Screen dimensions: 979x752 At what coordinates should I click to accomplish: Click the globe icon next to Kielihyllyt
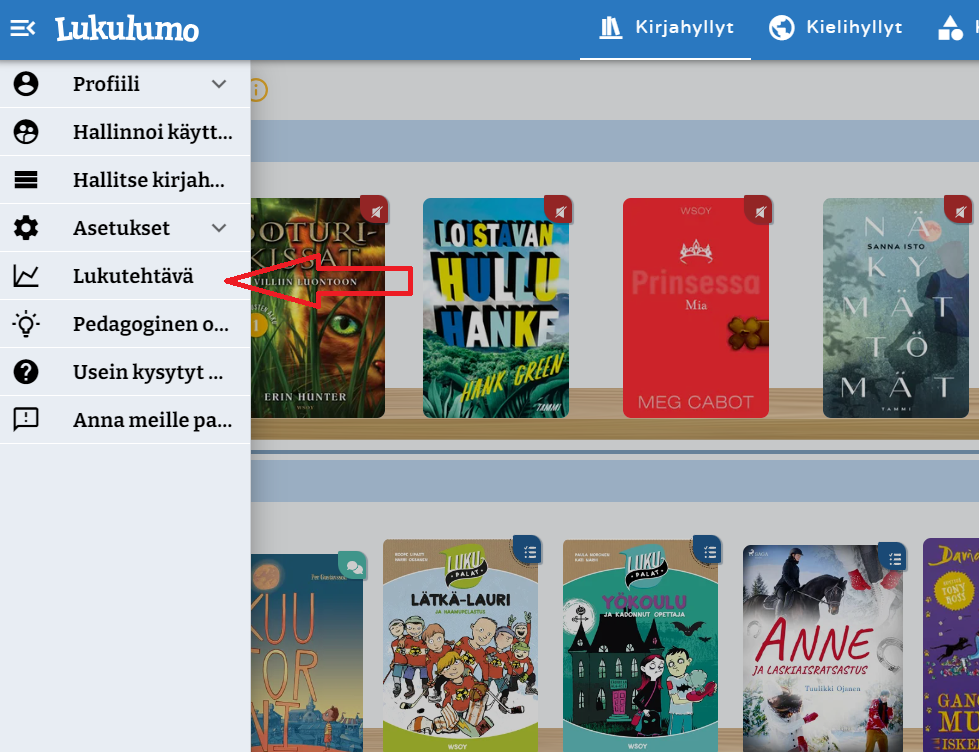pyautogui.click(x=781, y=28)
